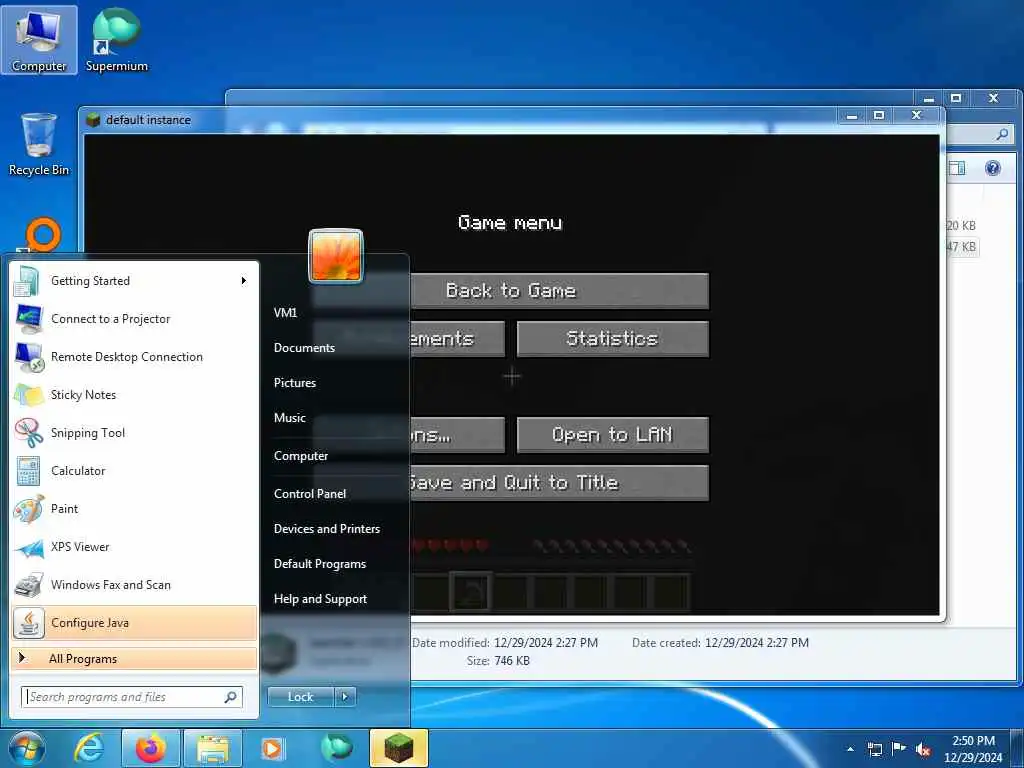Open the Recycle Bin desktop icon
1024x768 pixels.
click(39, 145)
